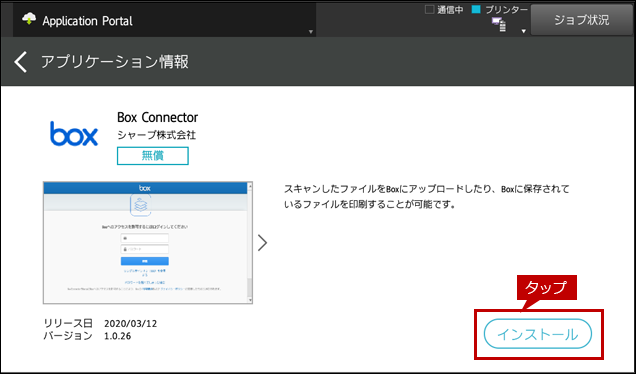Click the 無償 free badge

[x=153, y=156]
